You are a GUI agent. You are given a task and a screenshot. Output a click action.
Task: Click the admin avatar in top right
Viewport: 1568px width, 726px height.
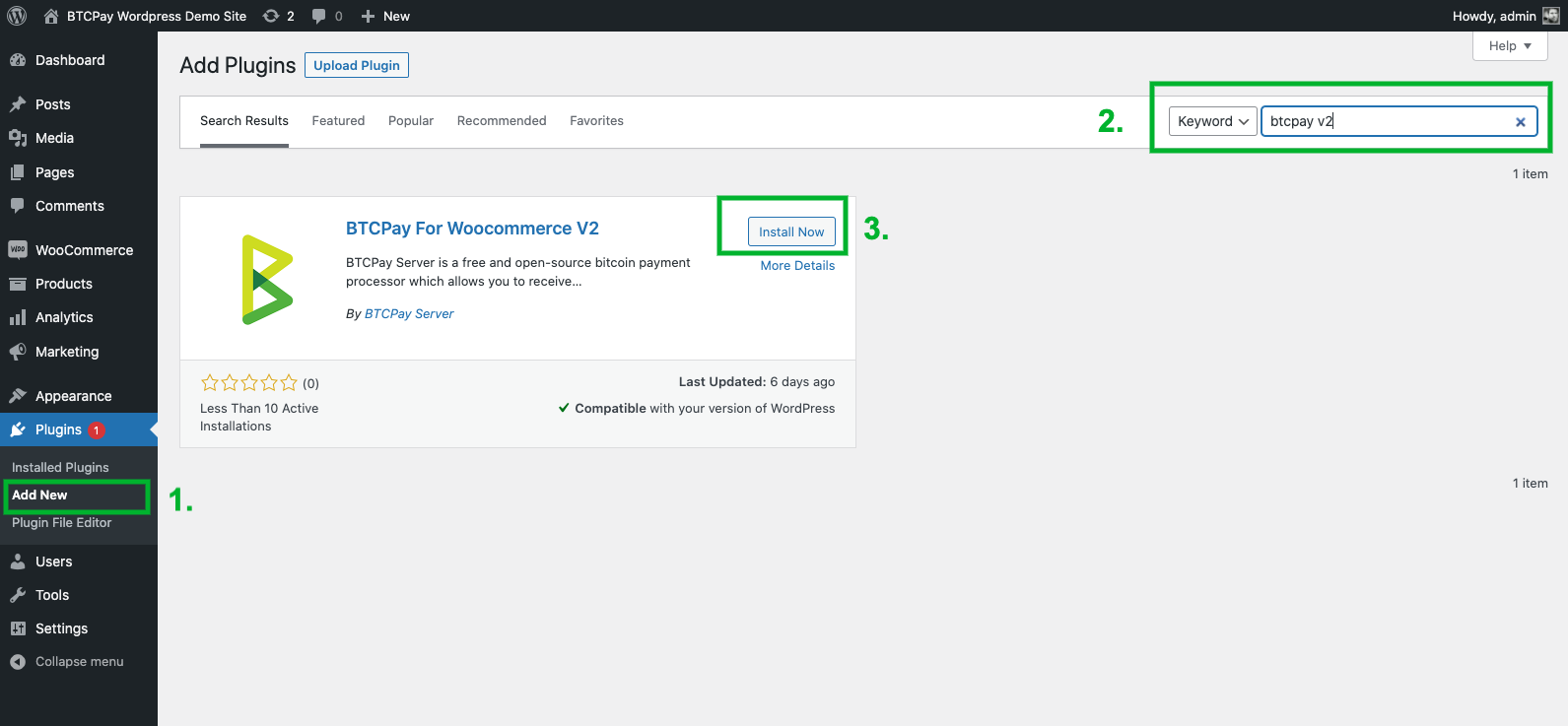1550,16
